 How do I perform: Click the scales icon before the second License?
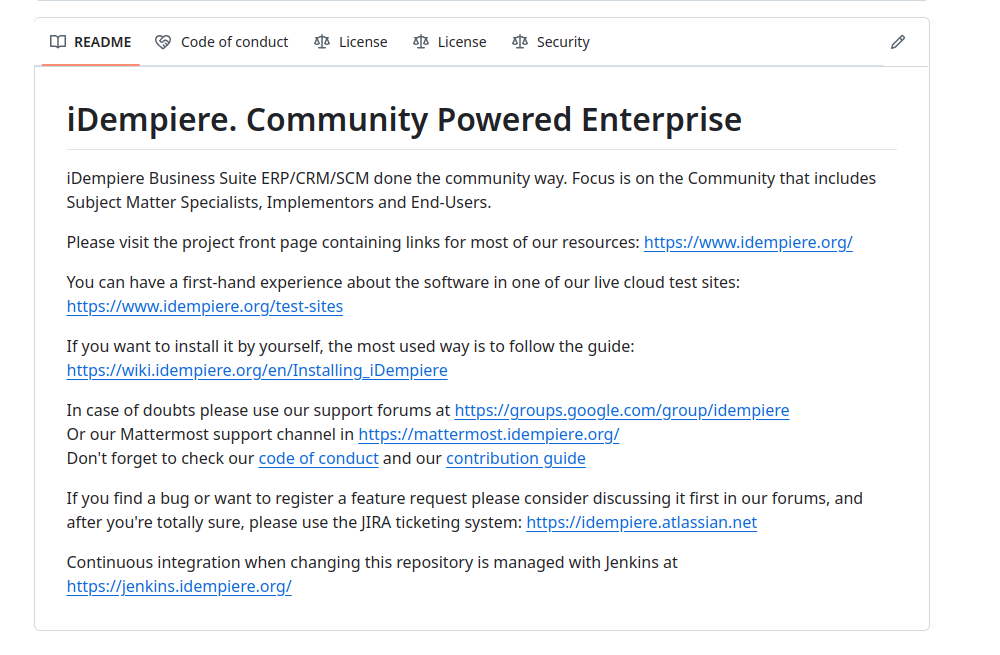pyautogui.click(x=421, y=41)
